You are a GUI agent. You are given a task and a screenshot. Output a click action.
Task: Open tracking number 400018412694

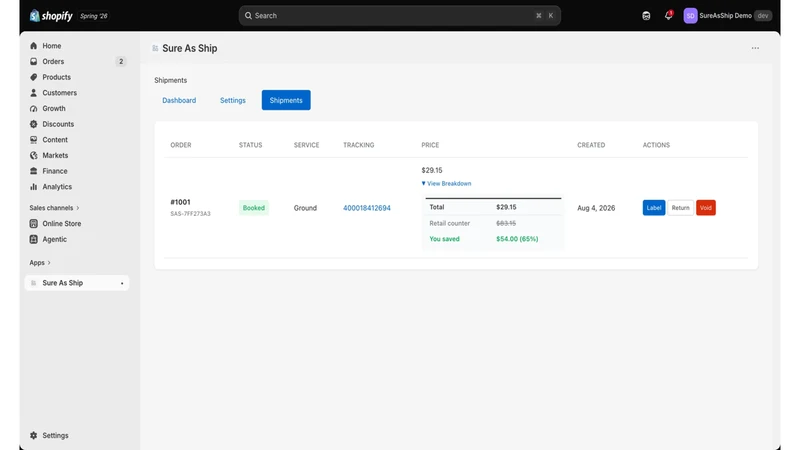point(367,208)
